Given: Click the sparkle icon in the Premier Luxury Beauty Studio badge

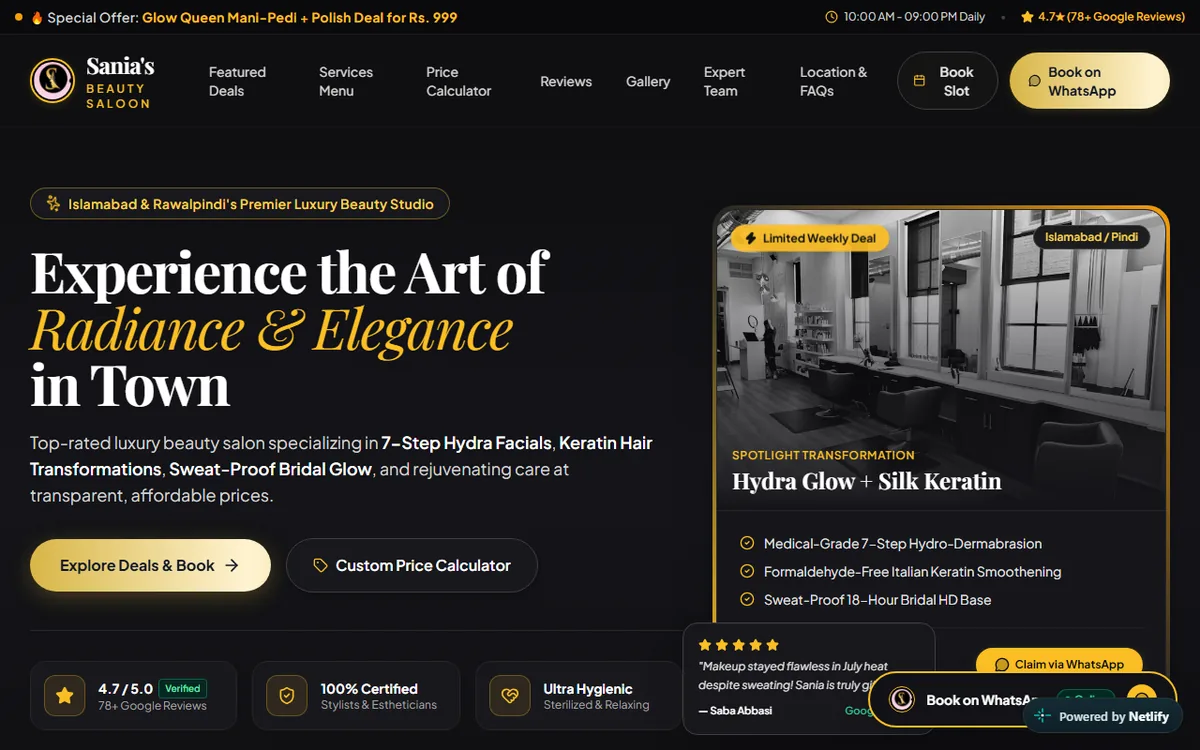Looking at the screenshot, I should point(54,204).
